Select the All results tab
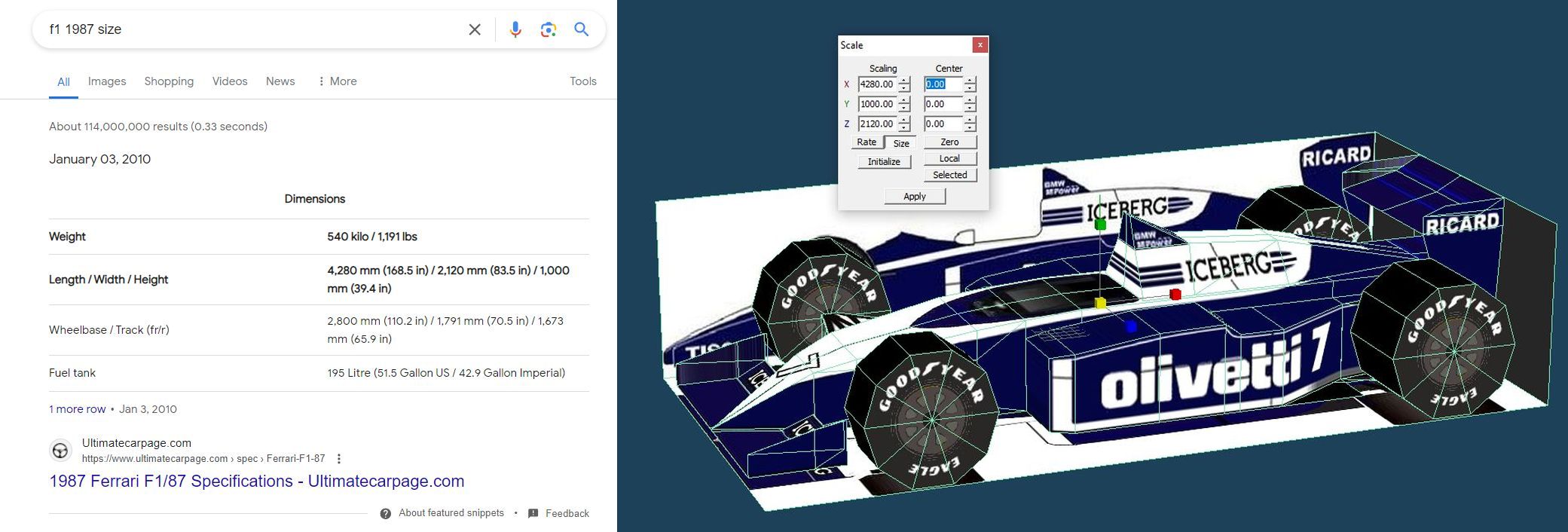The width and height of the screenshot is (1568, 532). coord(63,81)
